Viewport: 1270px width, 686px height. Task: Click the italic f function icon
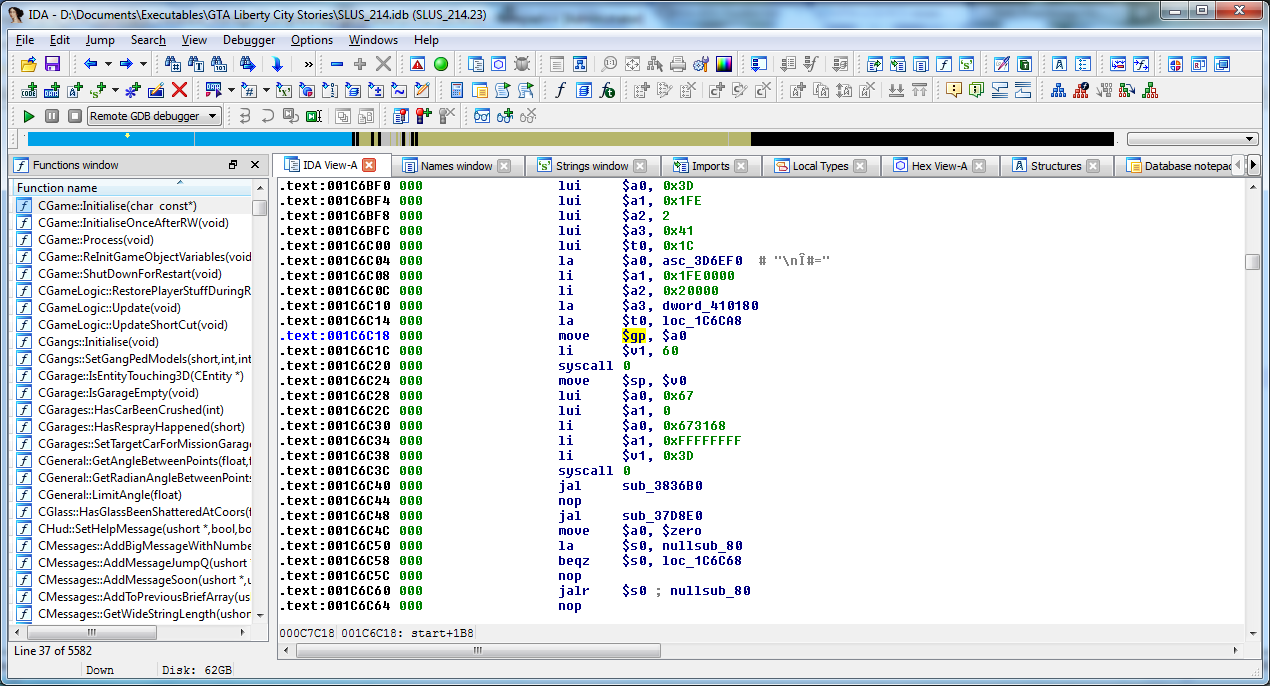tap(560, 90)
